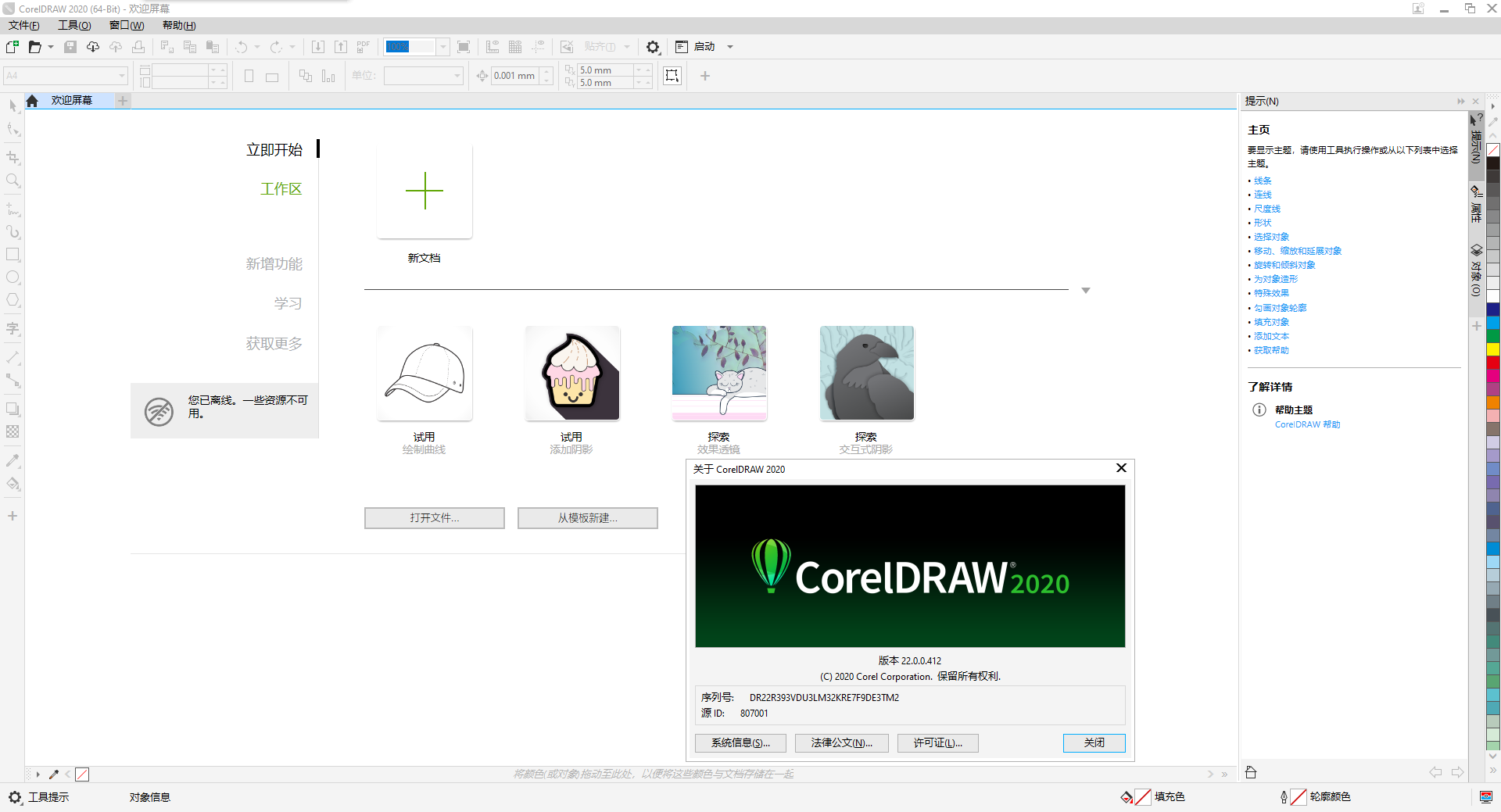Image resolution: width=1501 pixels, height=812 pixels.
Task: Click the Home icon on welcome tab
Action: [32, 101]
